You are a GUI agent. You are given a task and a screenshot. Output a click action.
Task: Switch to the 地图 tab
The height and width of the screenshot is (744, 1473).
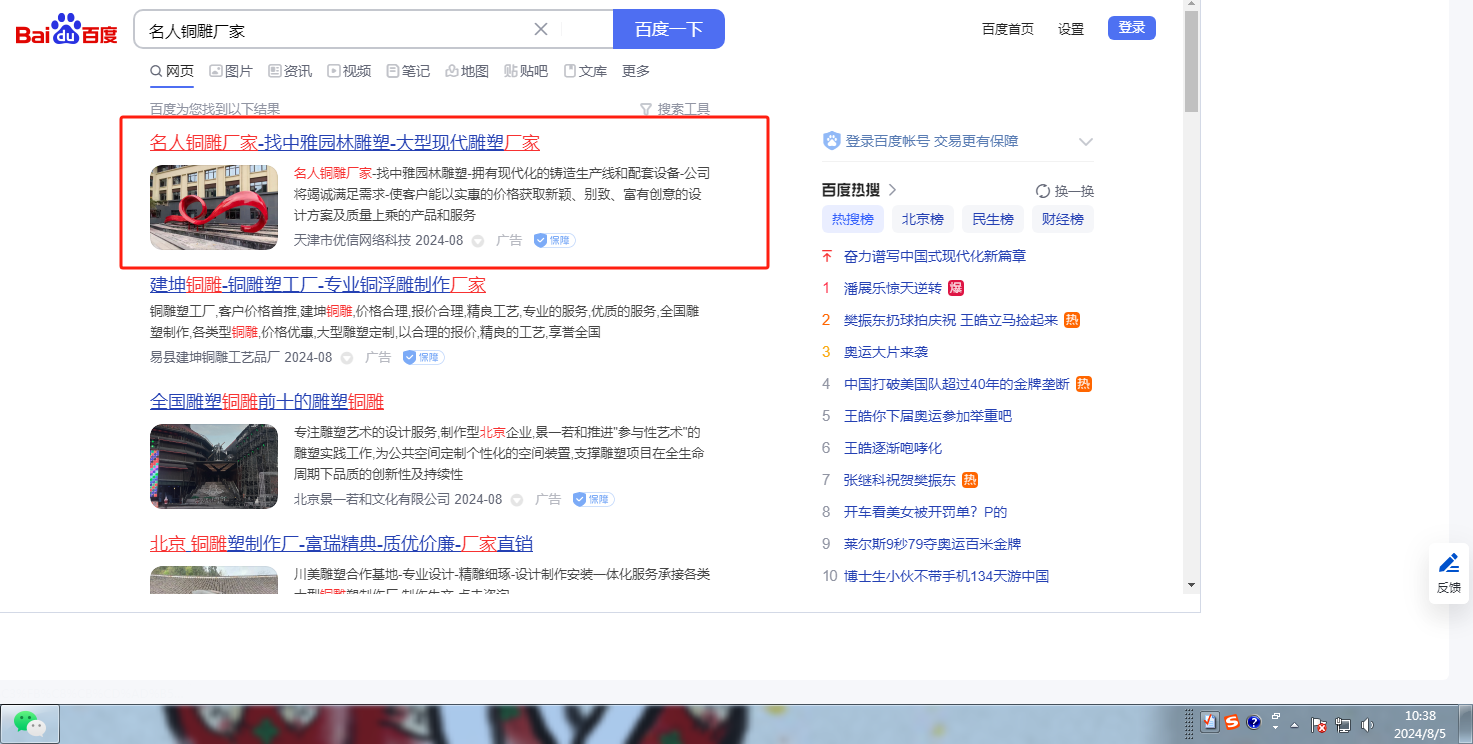tap(467, 71)
